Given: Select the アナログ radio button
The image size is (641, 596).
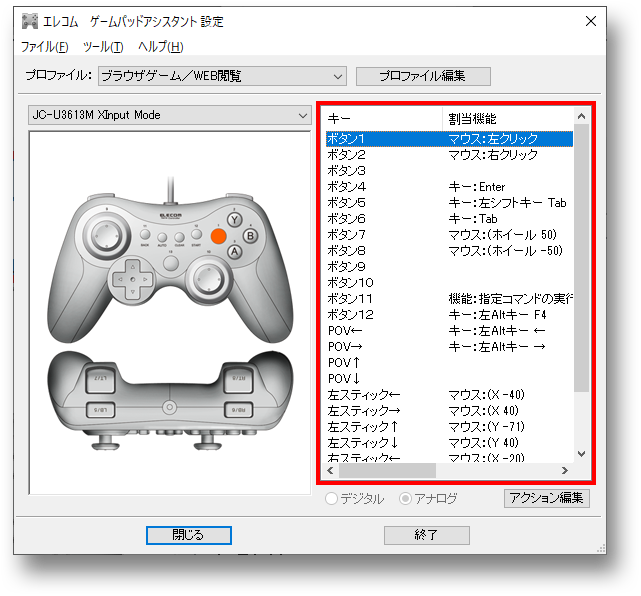Looking at the screenshot, I should click(x=406, y=498).
